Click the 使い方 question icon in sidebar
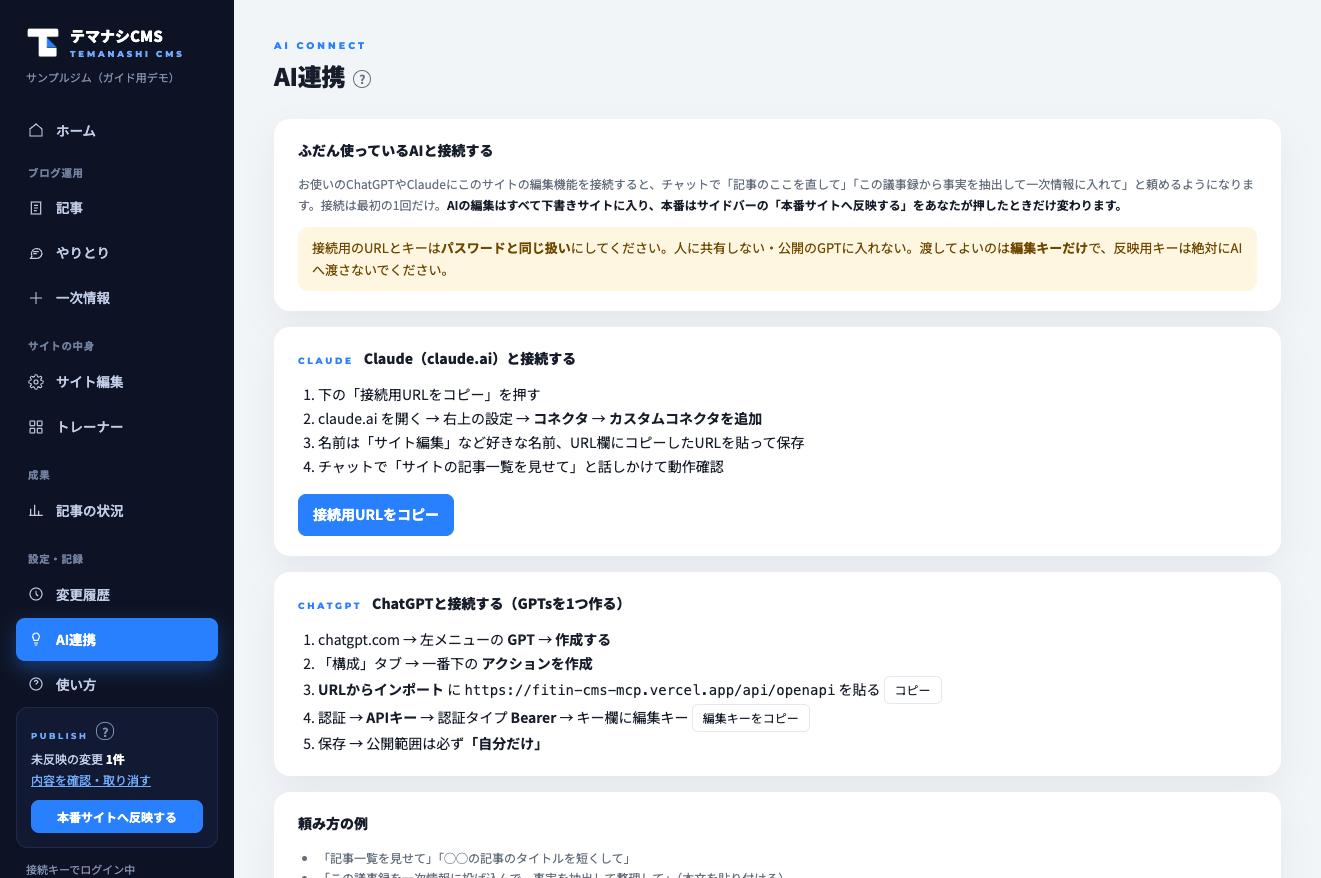 coord(36,685)
